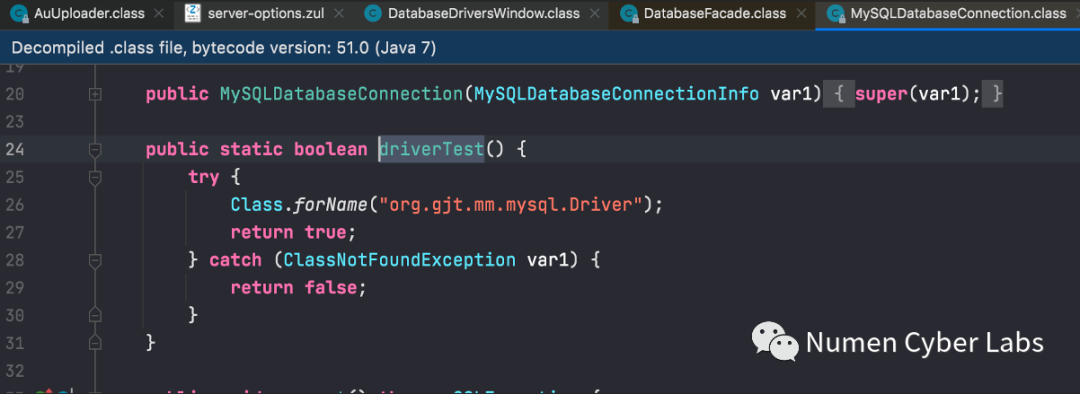
Task: Click line number 24 in the gutter
Action: [x=14, y=149]
